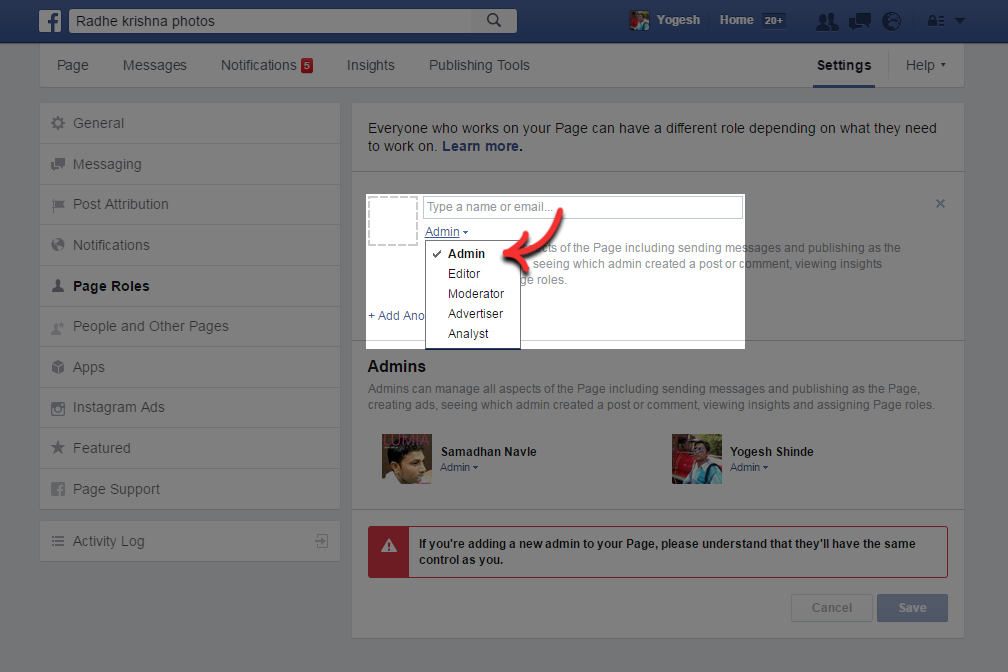Open the Page Support section
Screen dimensions: 1008x672
pos(190,489)
